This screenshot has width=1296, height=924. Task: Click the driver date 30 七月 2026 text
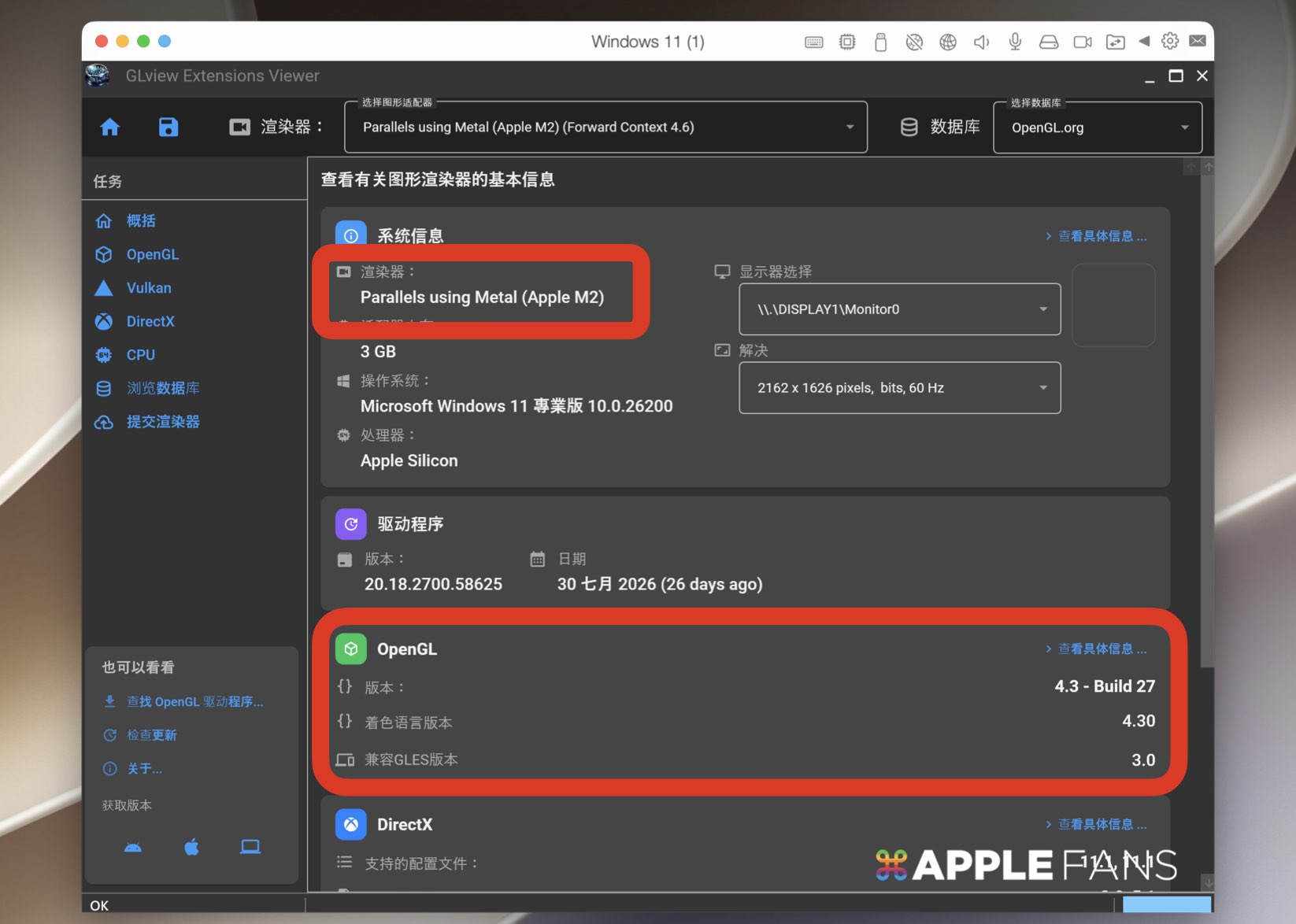[660, 584]
